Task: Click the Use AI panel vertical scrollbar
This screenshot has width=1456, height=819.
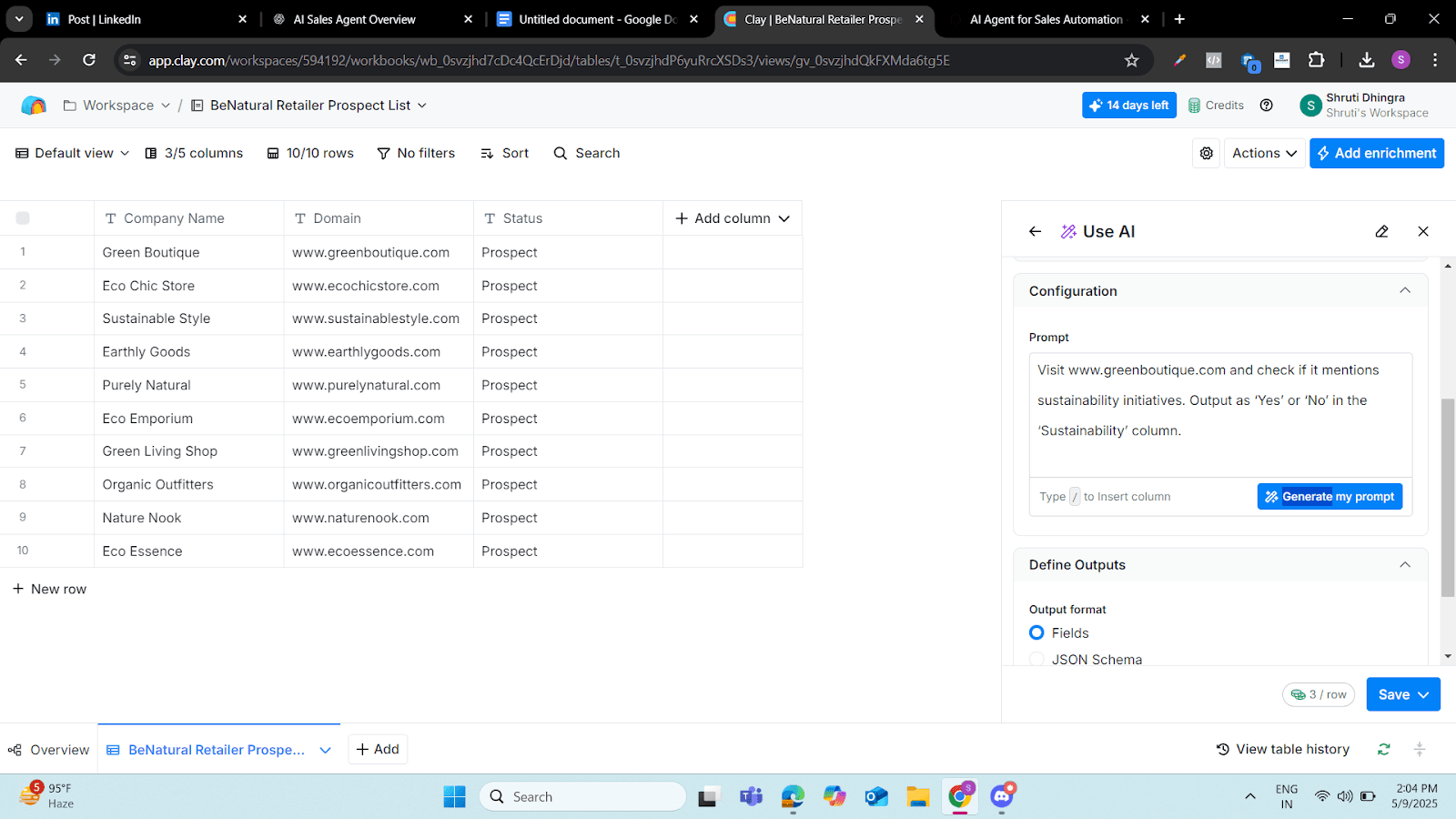Action: pyautogui.click(x=1448, y=498)
